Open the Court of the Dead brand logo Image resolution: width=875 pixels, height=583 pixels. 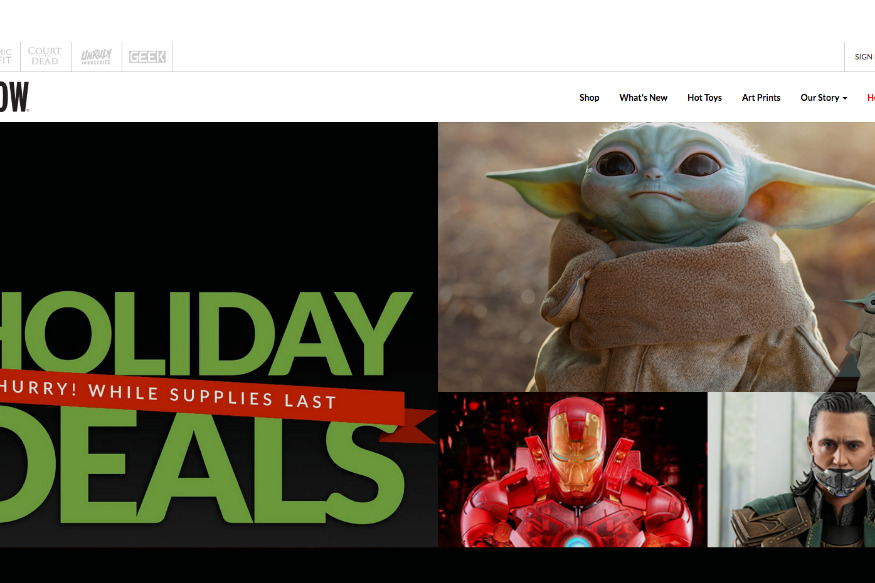45,56
